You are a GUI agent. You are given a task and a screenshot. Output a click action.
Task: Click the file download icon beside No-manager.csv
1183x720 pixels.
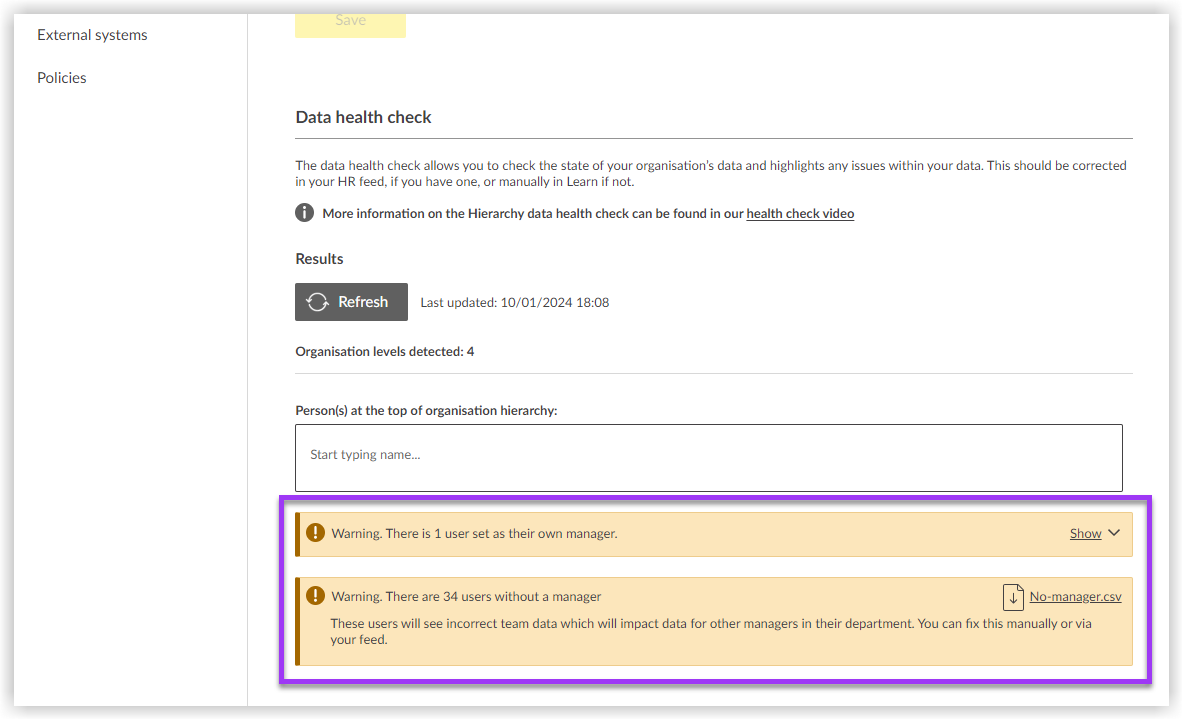coord(1011,596)
